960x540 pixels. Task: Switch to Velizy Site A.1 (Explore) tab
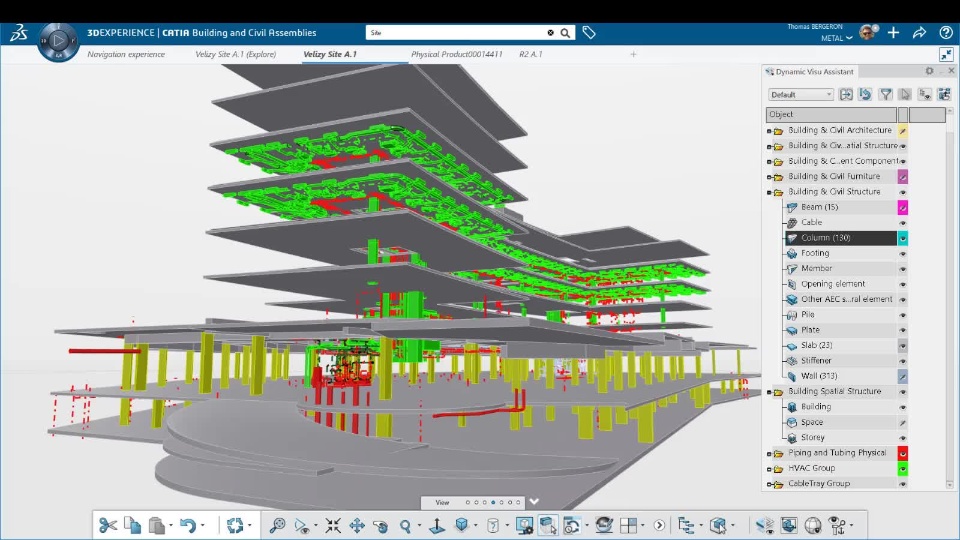tap(236, 54)
